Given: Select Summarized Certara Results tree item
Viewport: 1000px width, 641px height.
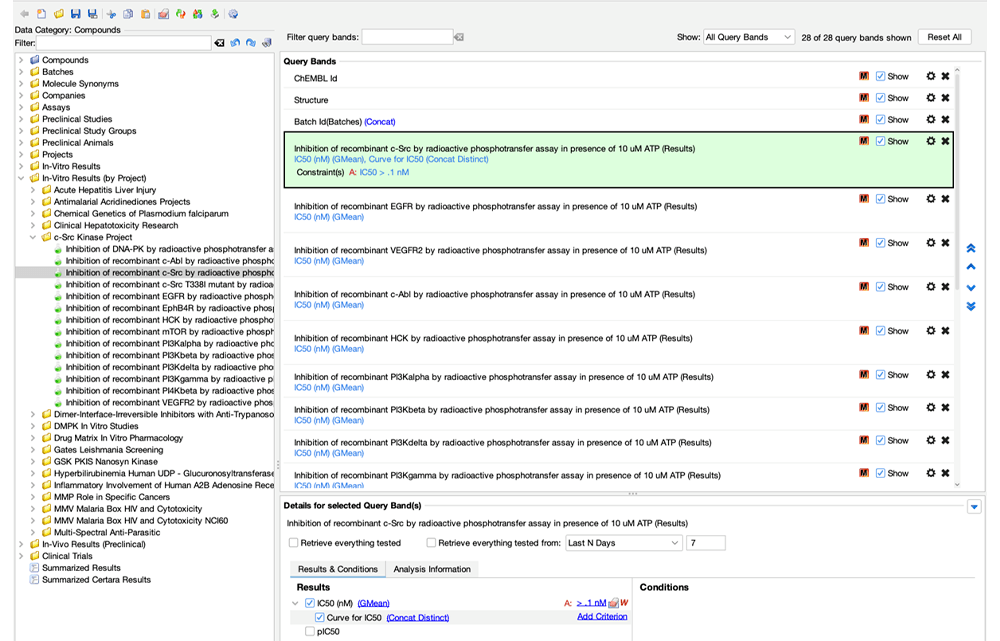Looking at the screenshot, I should click(96, 580).
